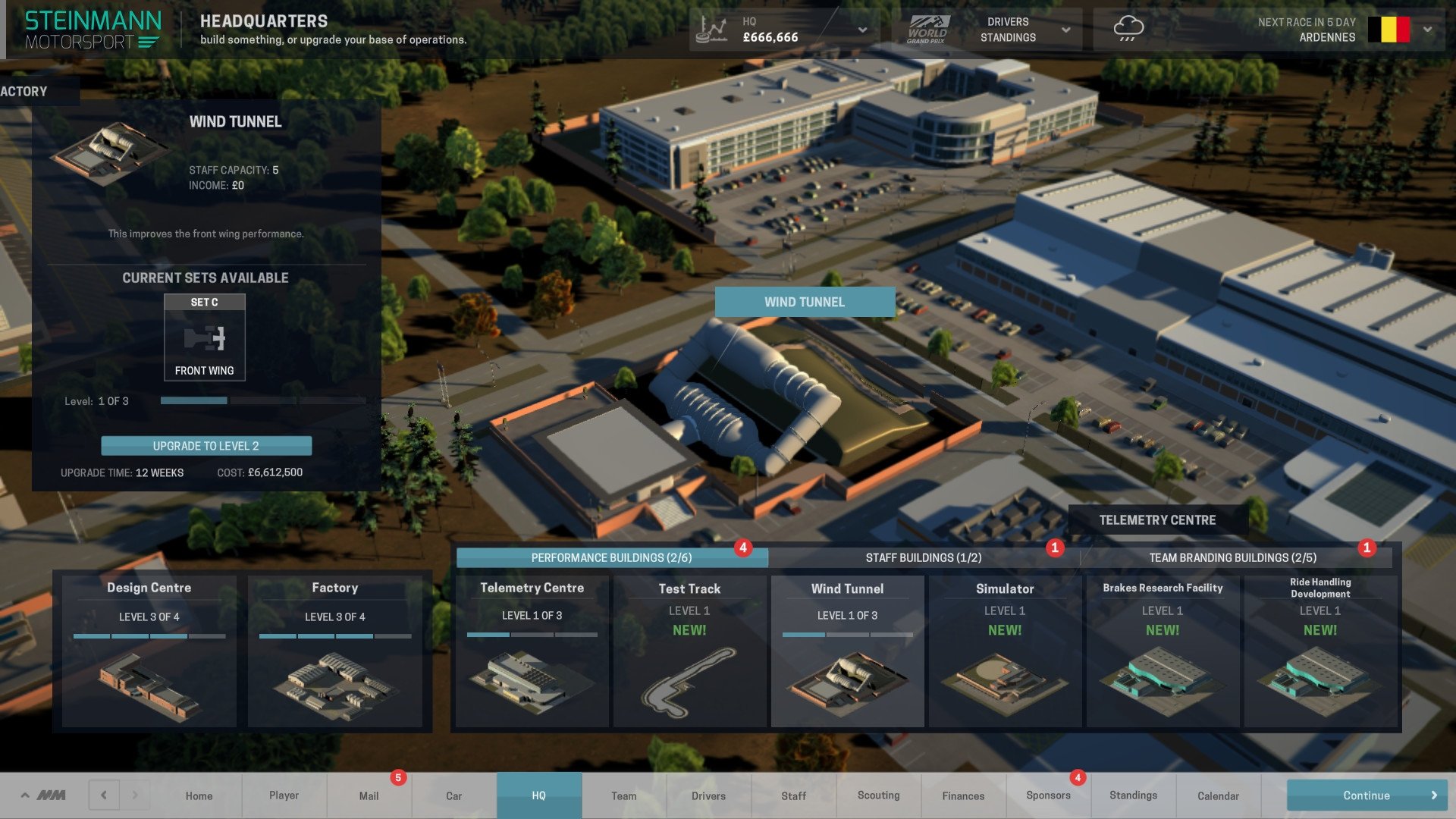Expand the next race Ardennes details chevron
Viewport: 1456px width, 819px height.
coord(1429,28)
